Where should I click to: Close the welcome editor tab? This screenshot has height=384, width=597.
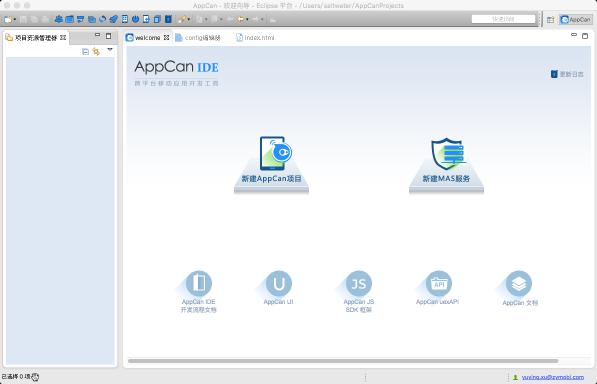(x=166, y=37)
